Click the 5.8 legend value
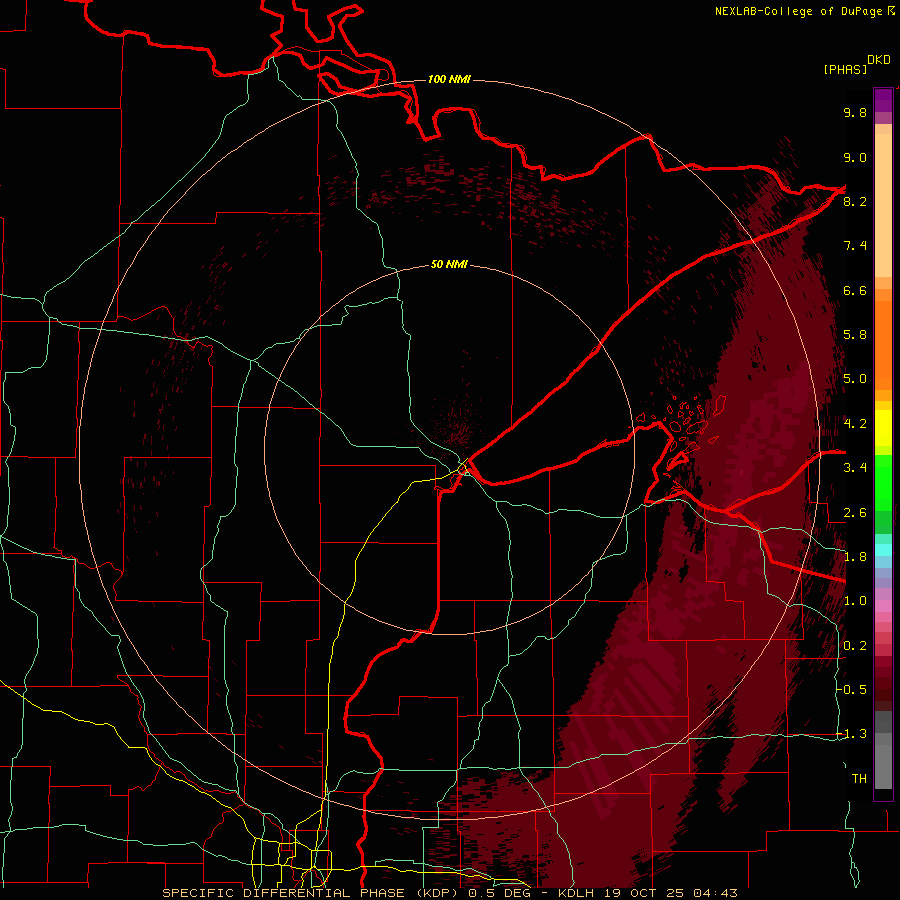This screenshot has width=900, height=900. pos(855,335)
